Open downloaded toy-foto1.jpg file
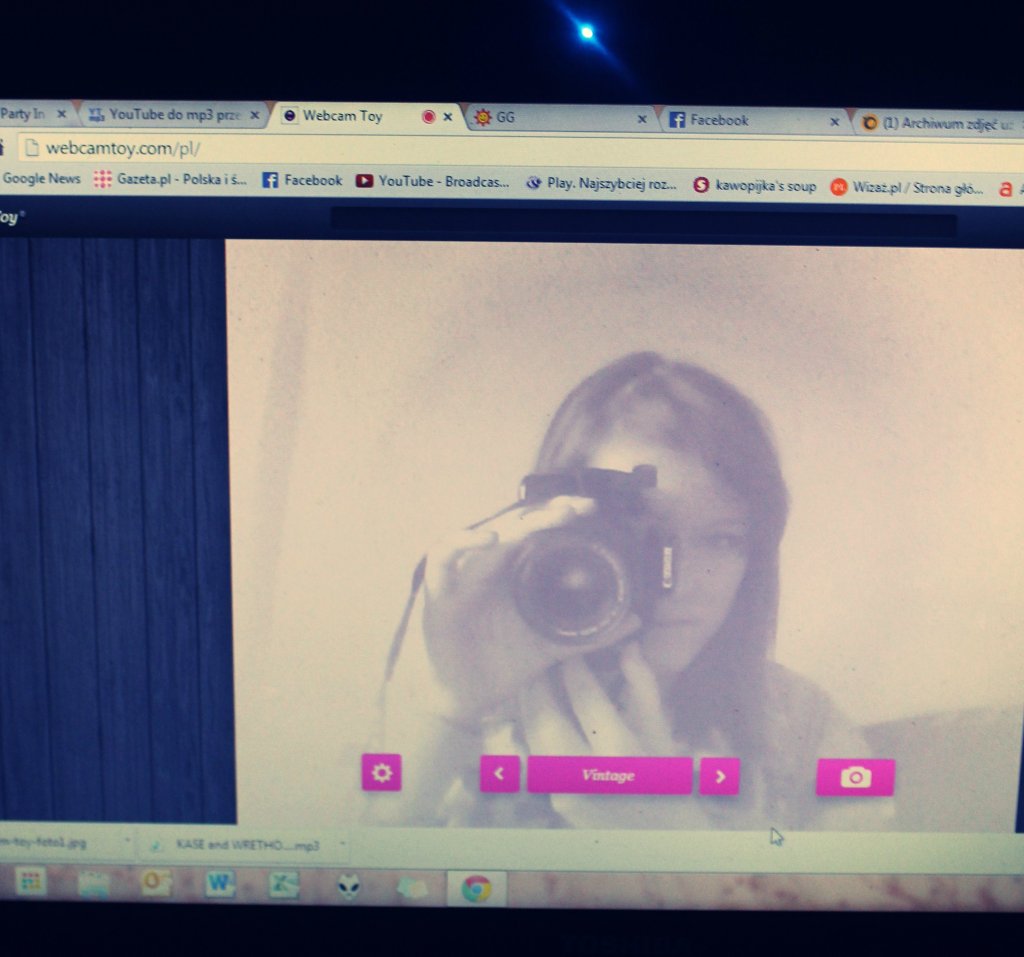The width and height of the screenshot is (1024, 957). [x=43, y=843]
